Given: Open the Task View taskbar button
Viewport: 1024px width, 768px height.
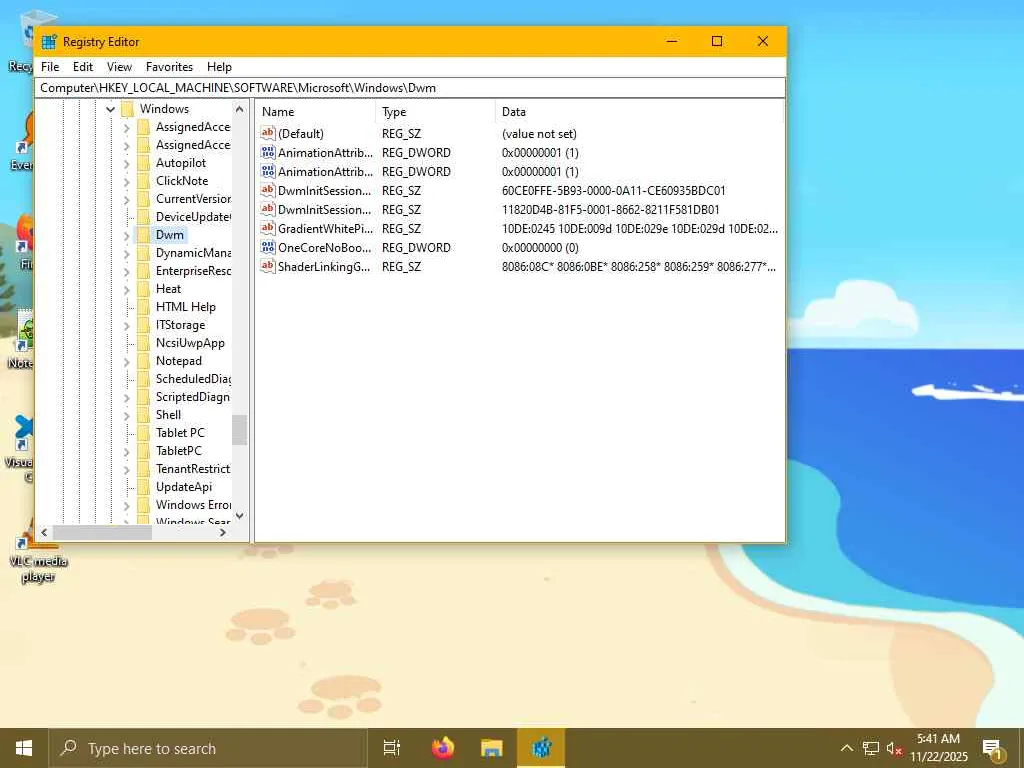Looking at the screenshot, I should point(392,748).
